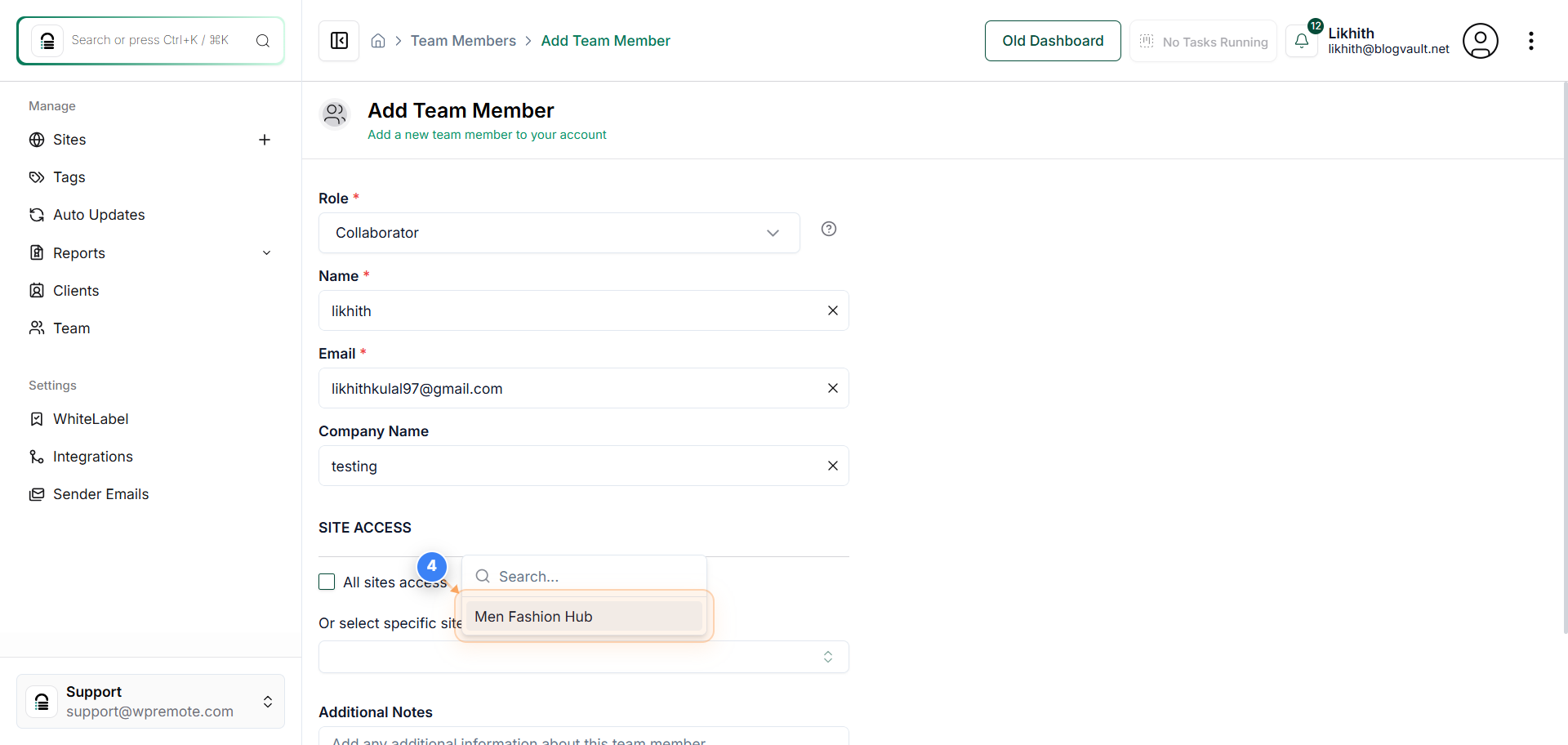The height and width of the screenshot is (745, 1568).
Task: Open notifications via the bell icon
Action: 1302,40
